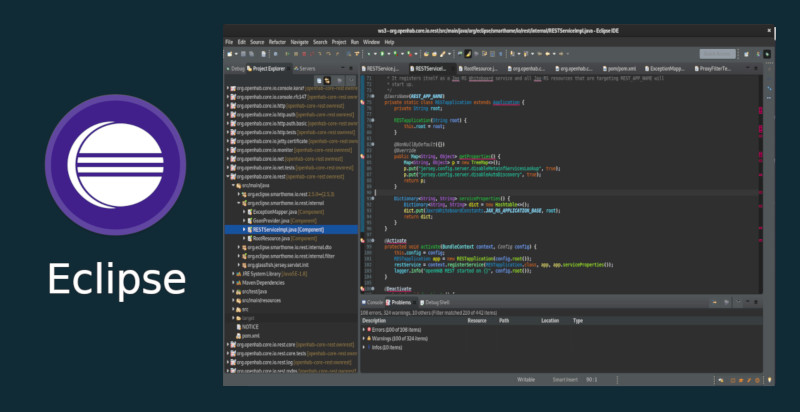Click the Eclipse logo on the left
800x412 pixels.
pos(116,164)
